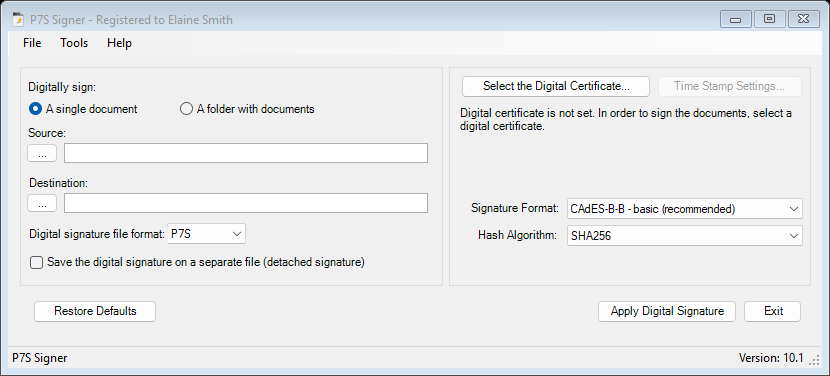Close the P7S Signer window
Viewport: 830px width, 376px height.
point(804,20)
